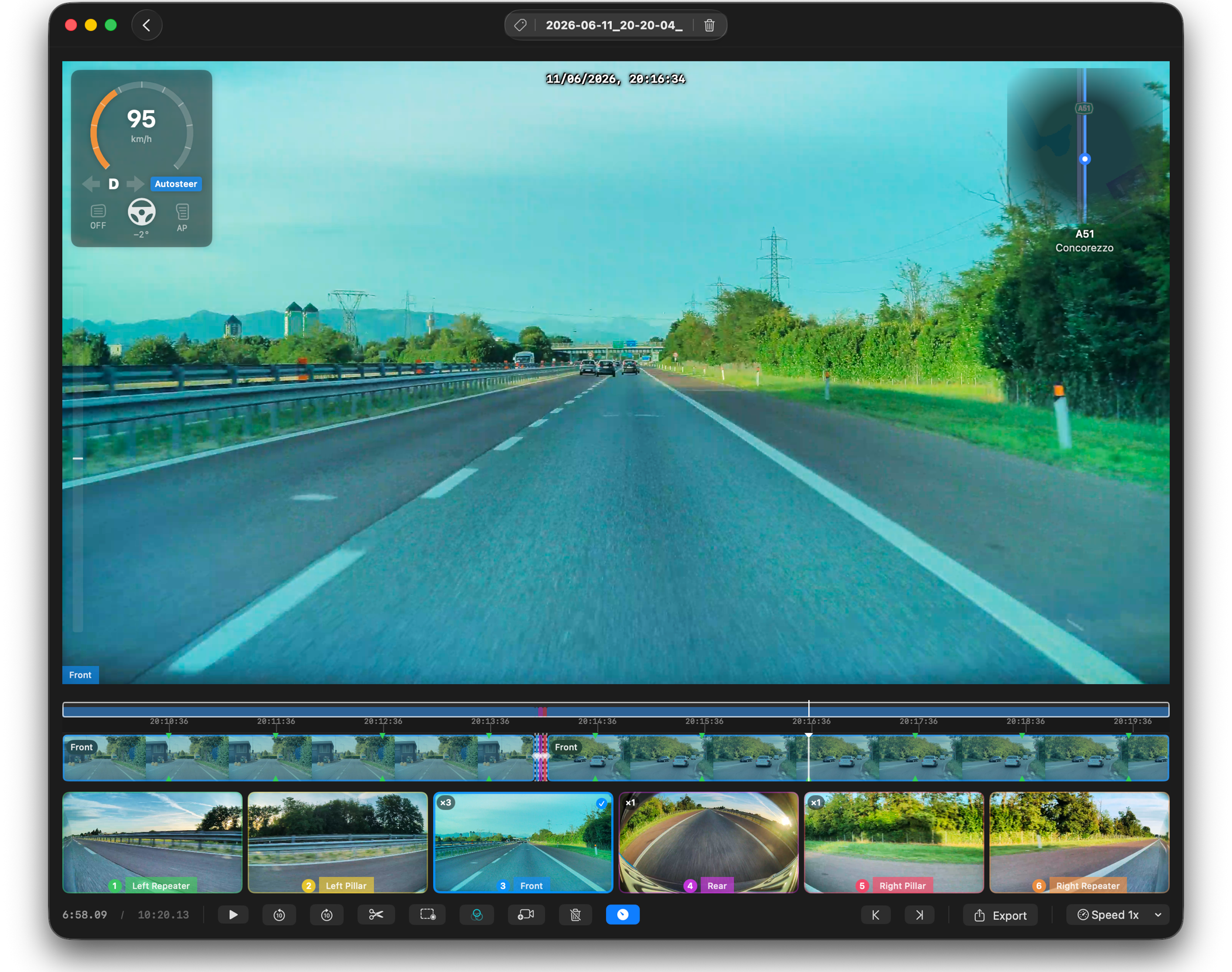Click the Export button
1232x972 pixels.
(x=1000, y=915)
